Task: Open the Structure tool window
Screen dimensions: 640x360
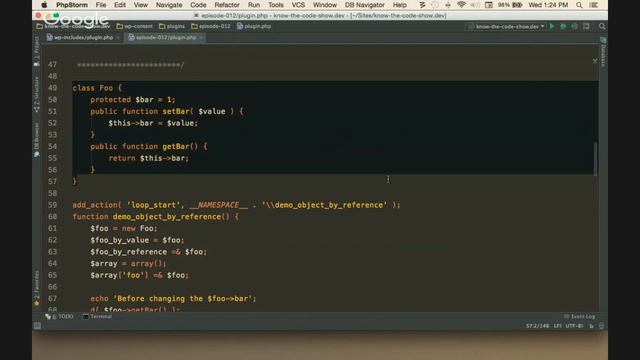Action: click(x=36, y=95)
